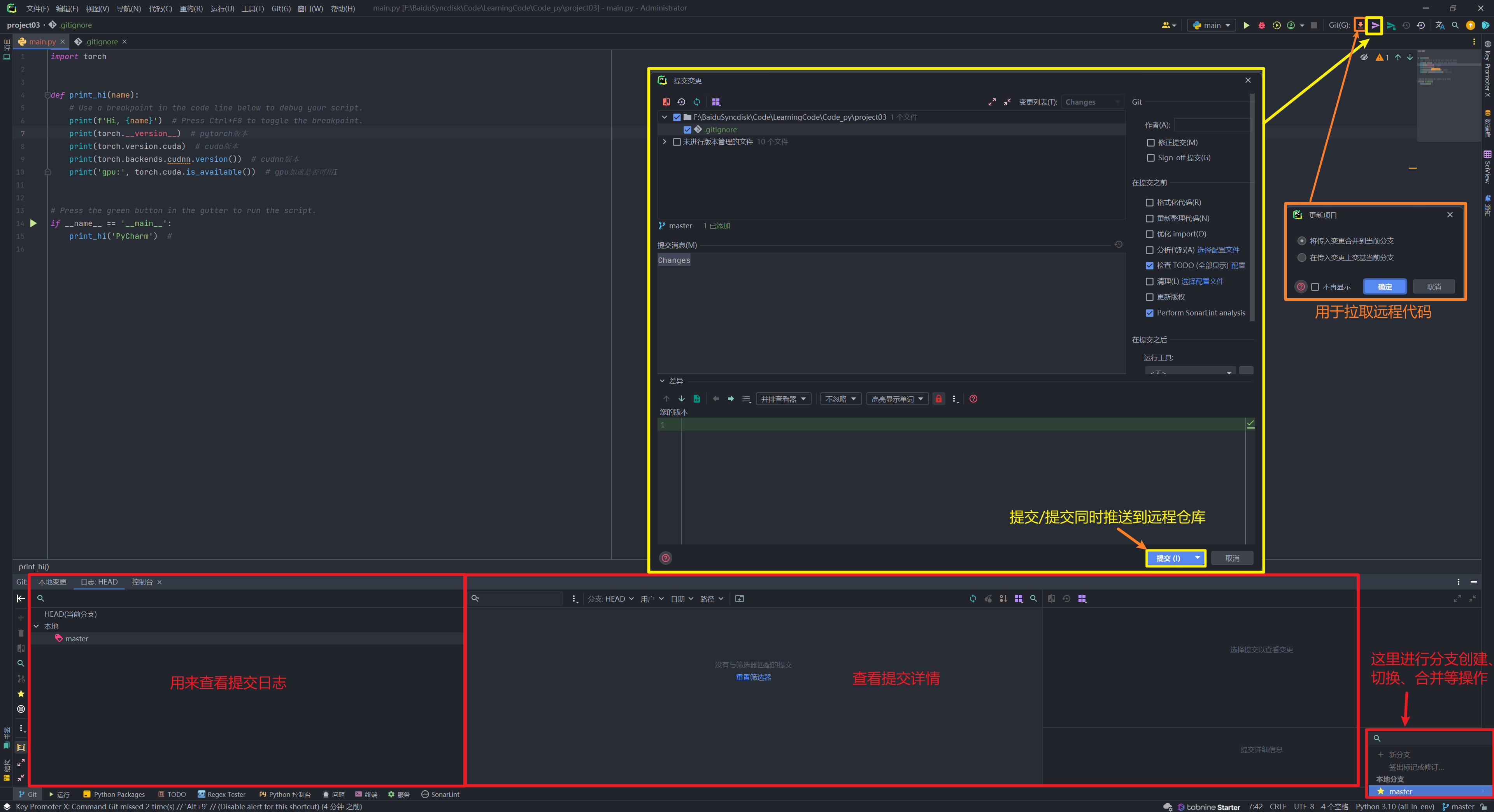Click the red help icon in diff toolbar

click(x=973, y=399)
